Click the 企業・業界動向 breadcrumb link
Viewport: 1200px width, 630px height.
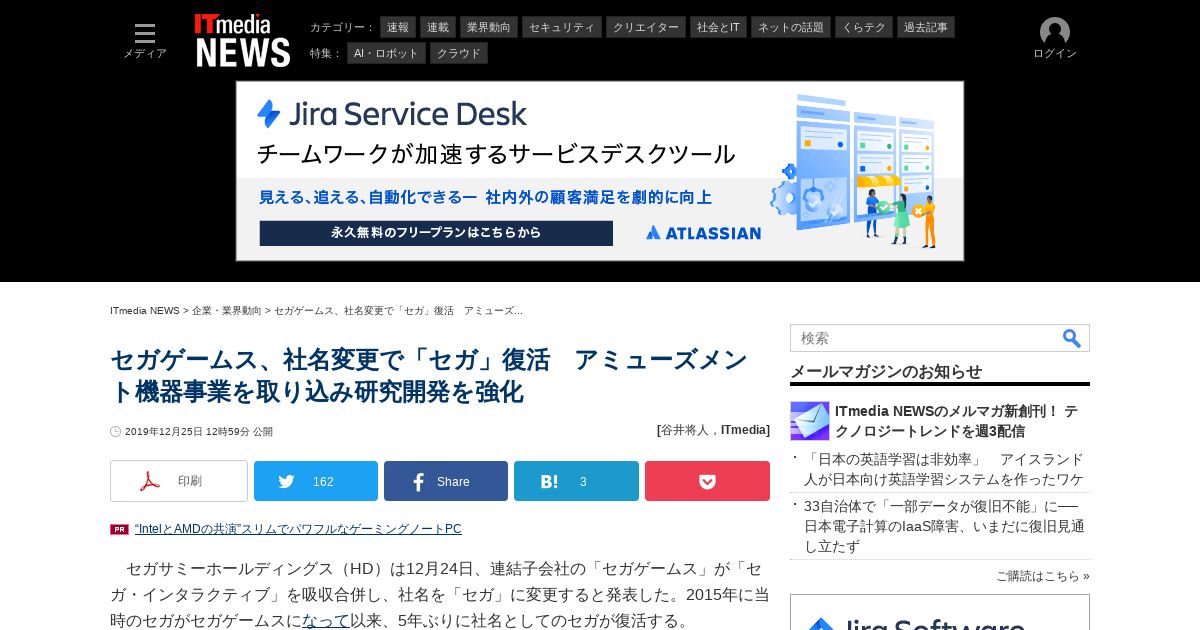pos(227,311)
